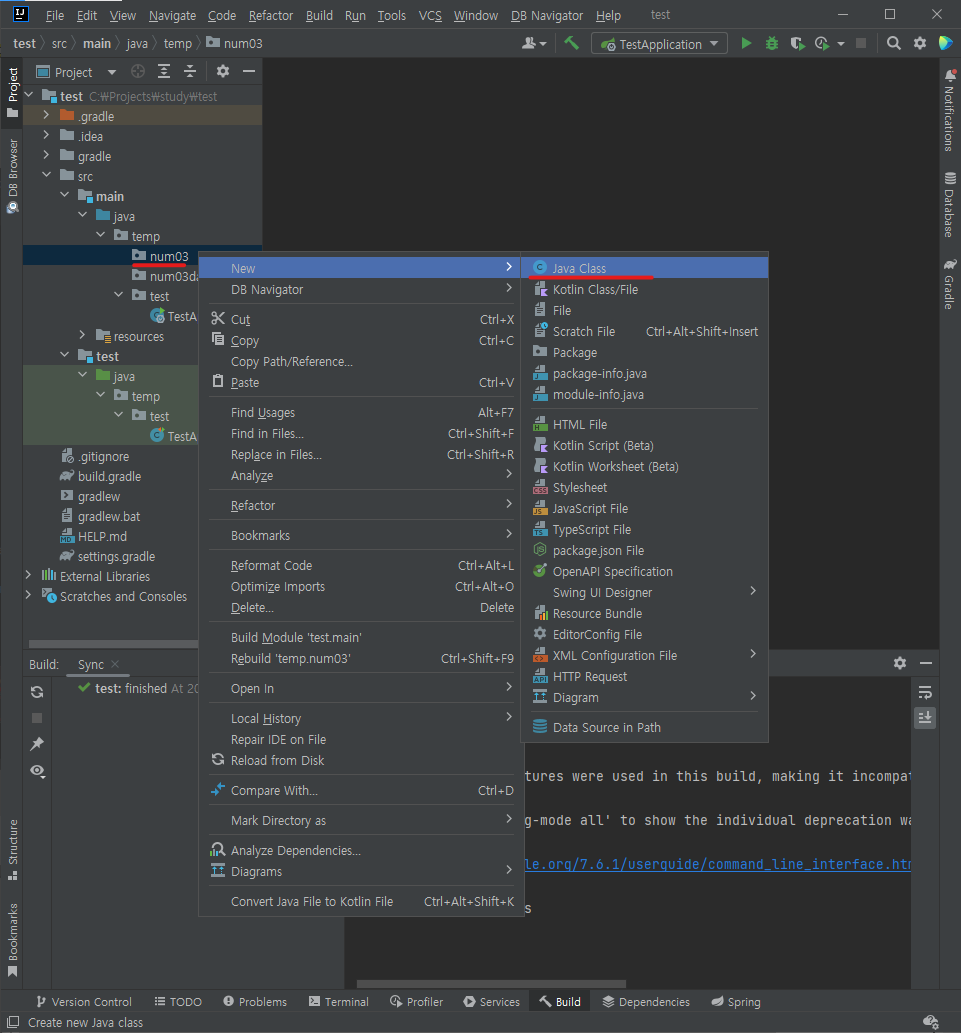Open the Gradle user guide link

[x=718, y=864]
